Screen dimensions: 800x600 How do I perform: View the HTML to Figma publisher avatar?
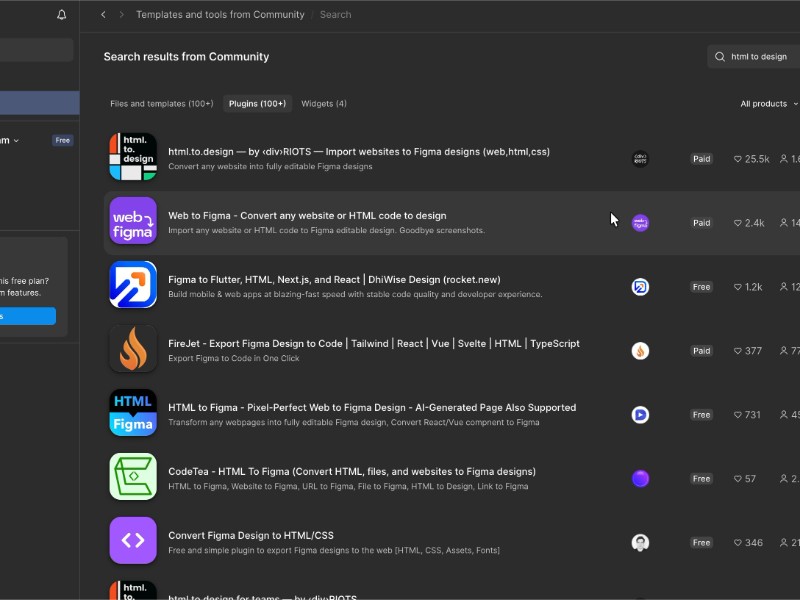[x=640, y=415]
